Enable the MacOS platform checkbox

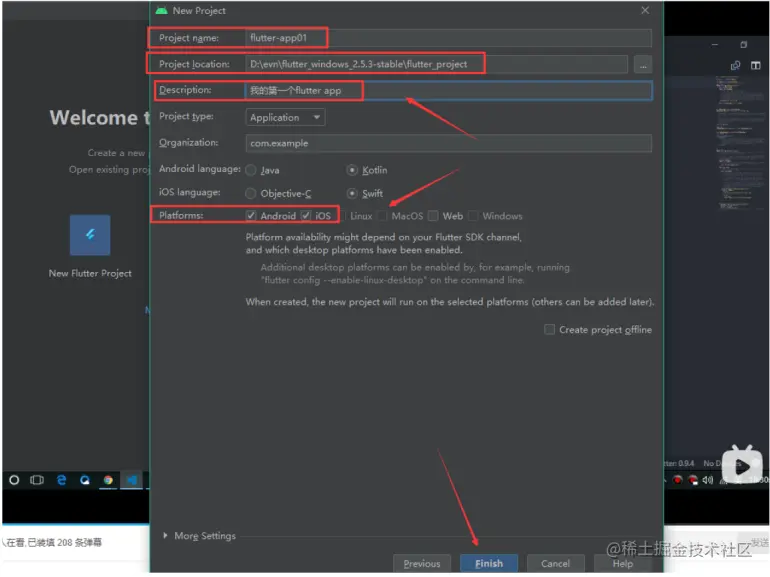383,216
